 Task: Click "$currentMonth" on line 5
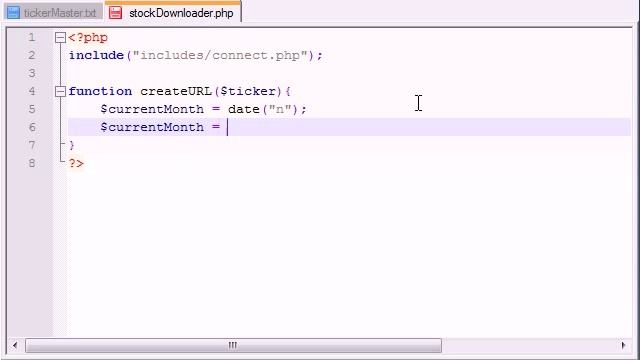point(152,109)
